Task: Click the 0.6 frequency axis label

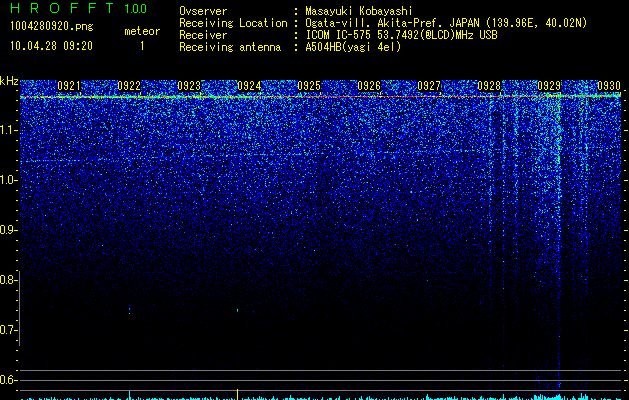Action: 9,380
